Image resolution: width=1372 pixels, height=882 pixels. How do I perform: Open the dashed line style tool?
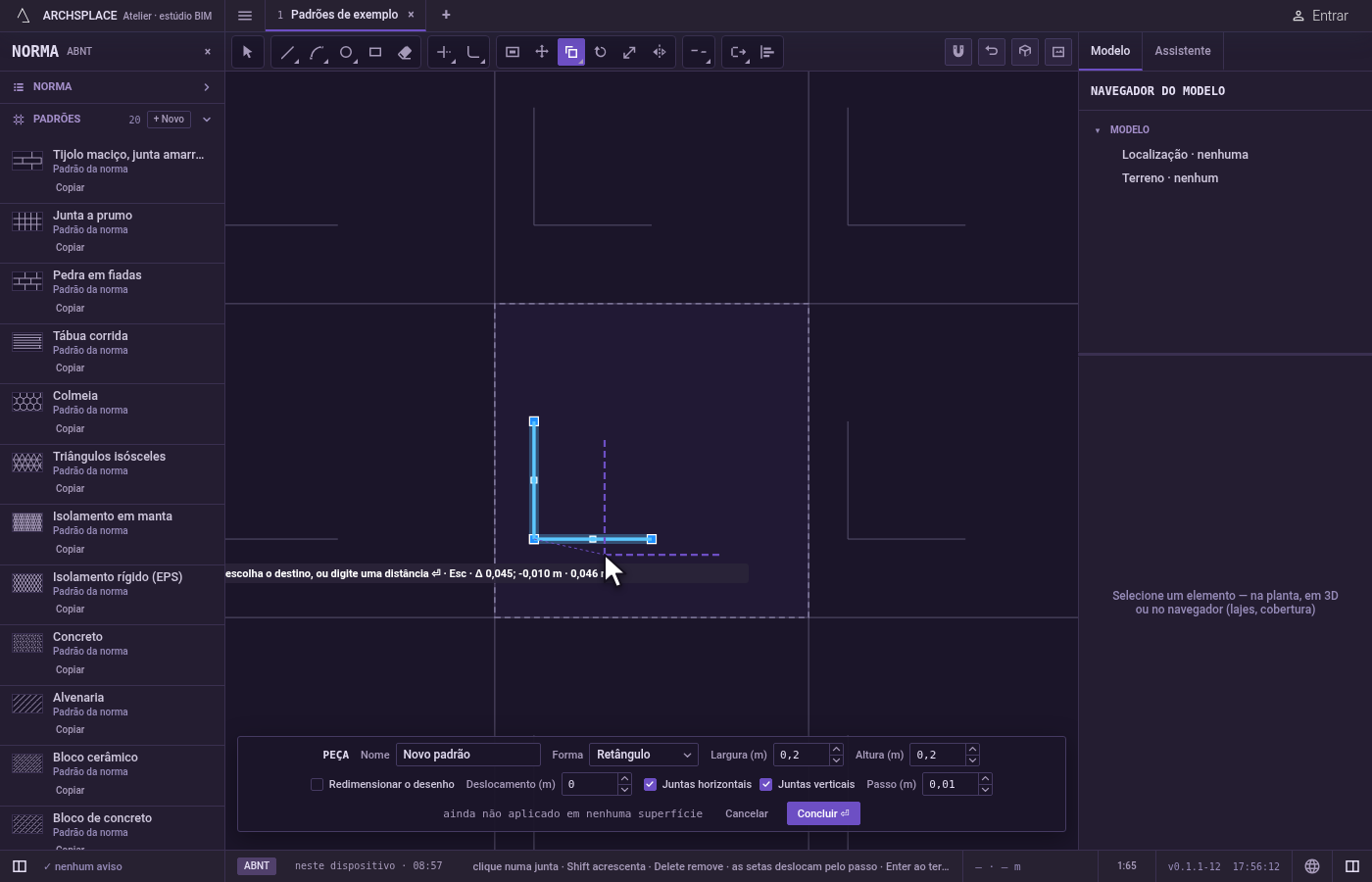[x=699, y=52]
